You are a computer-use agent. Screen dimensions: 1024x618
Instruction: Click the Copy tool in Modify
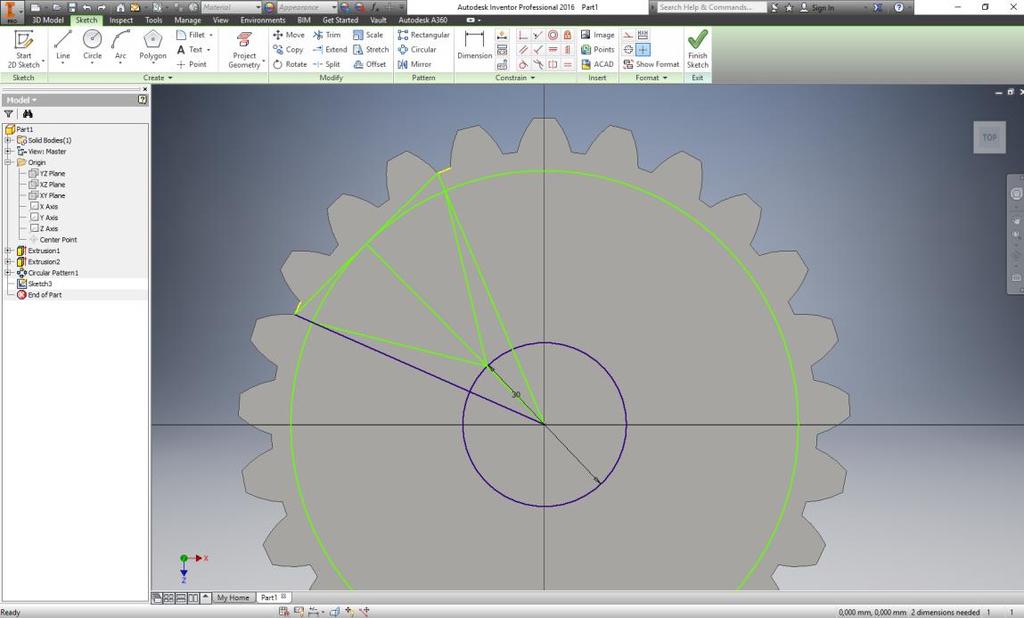pos(288,49)
